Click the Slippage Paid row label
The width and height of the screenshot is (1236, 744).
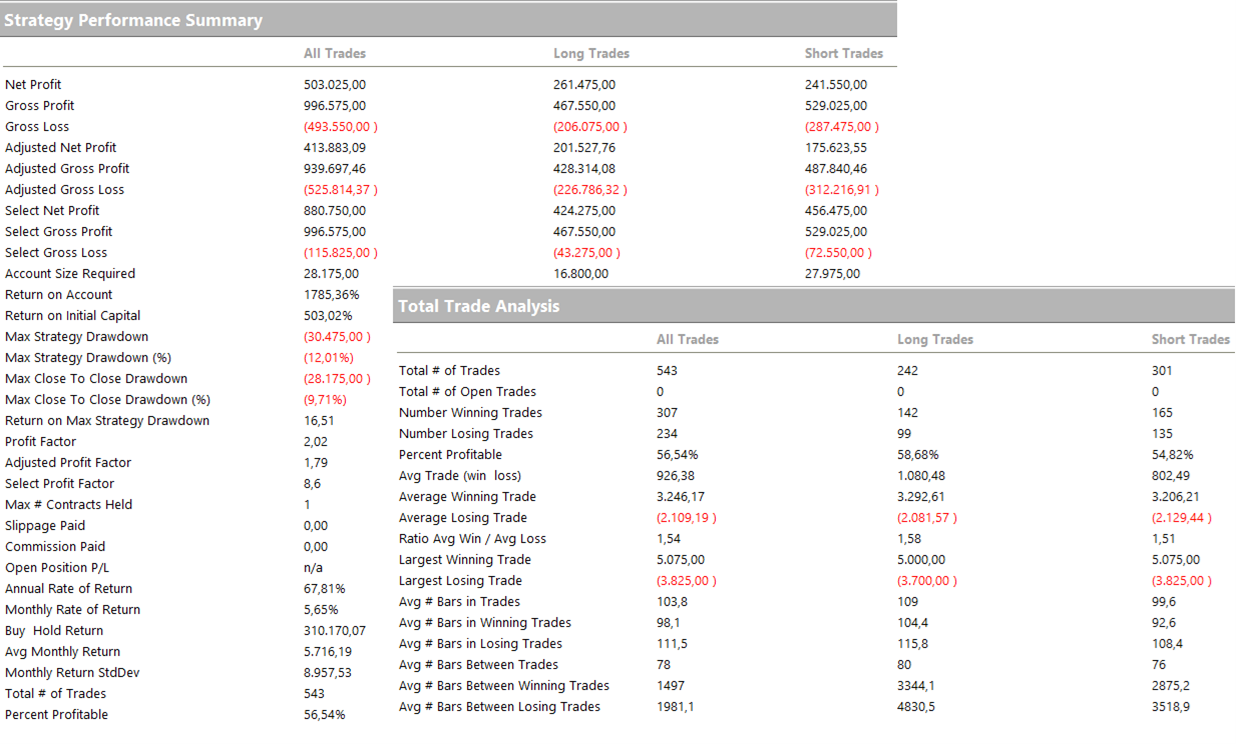coord(45,526)
